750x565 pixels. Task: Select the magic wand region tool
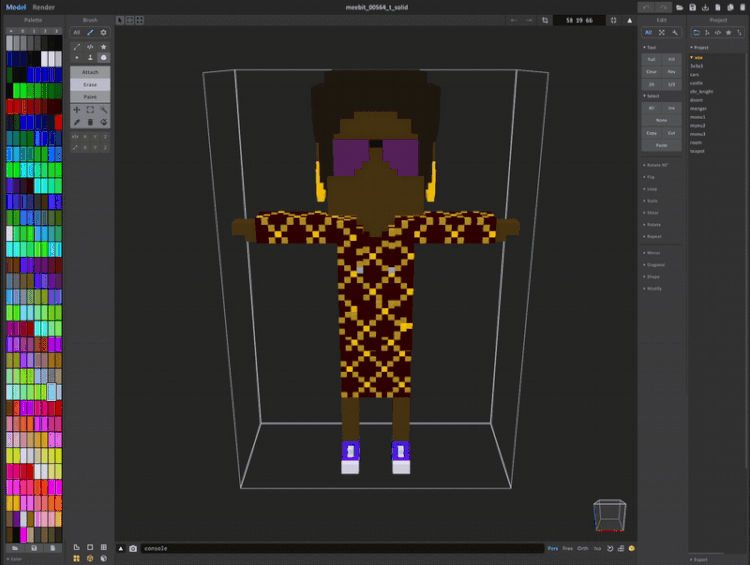coord(103,110)
